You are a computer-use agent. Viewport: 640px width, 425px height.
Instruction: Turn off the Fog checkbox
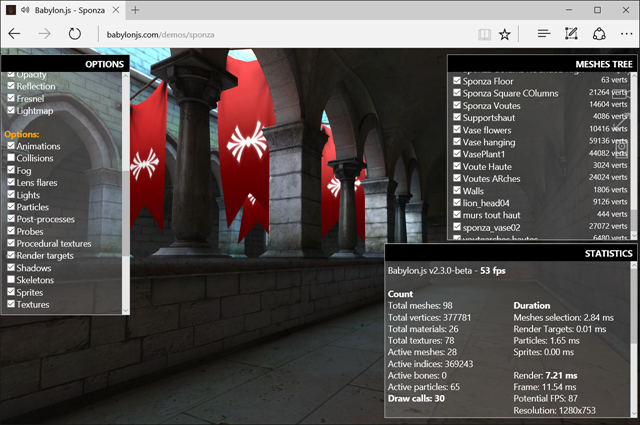[x=11, y=170]
